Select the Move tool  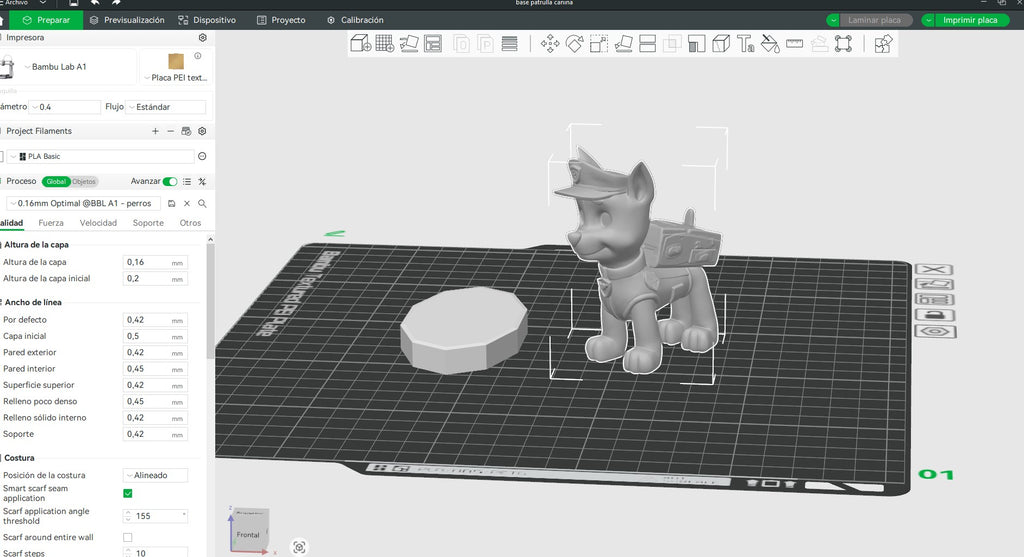(x=550, y=44)
